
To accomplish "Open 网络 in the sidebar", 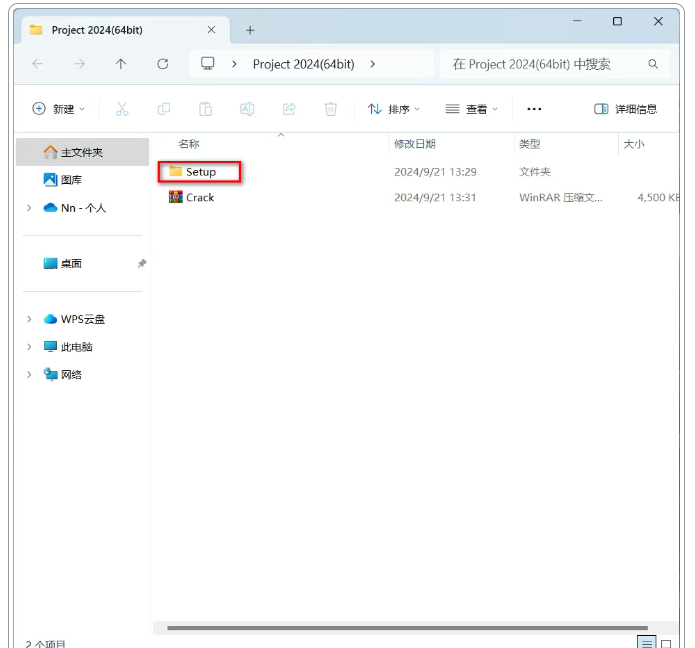I will 63,375.
